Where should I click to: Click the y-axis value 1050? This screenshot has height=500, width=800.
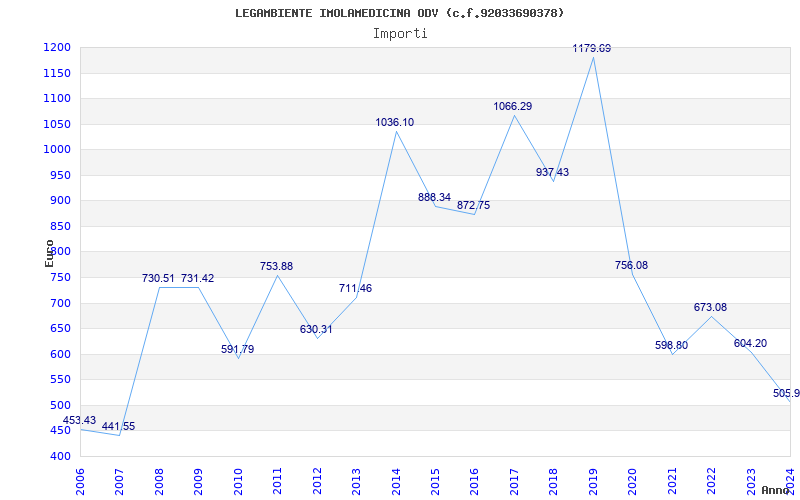pos(57,124)
